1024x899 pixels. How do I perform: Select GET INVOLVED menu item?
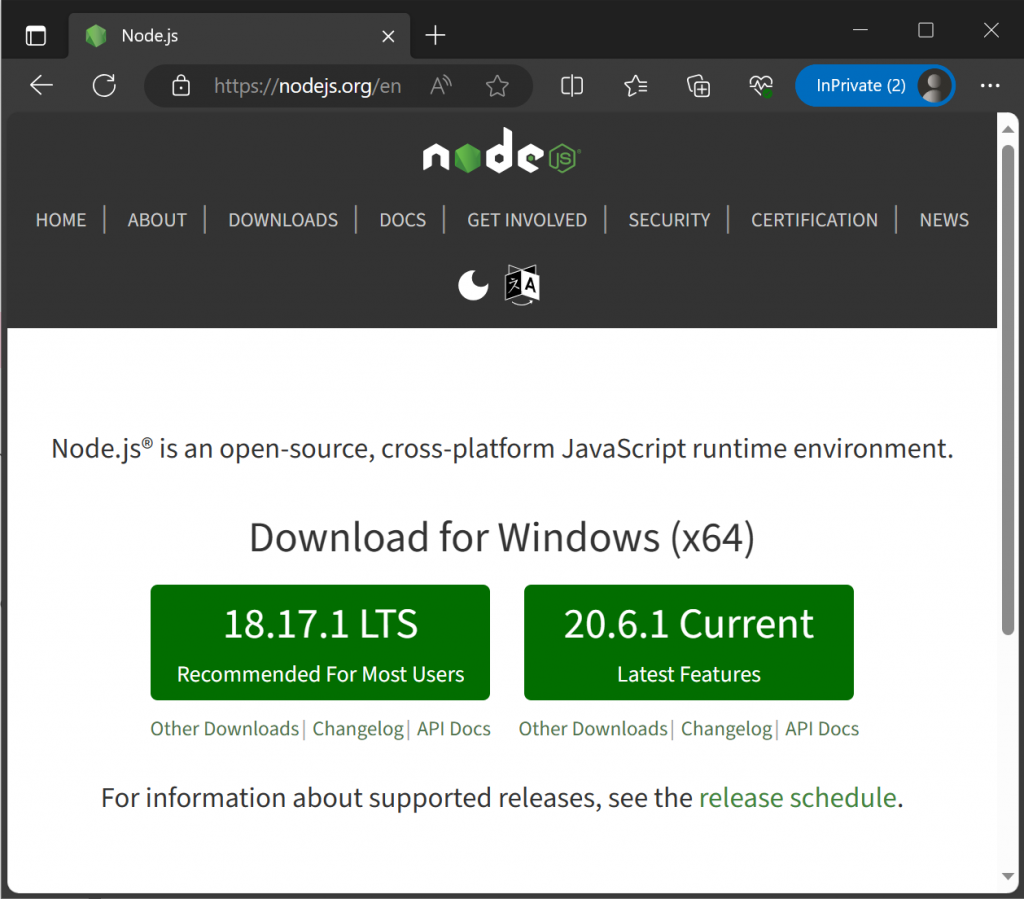[x=526, y=220]
